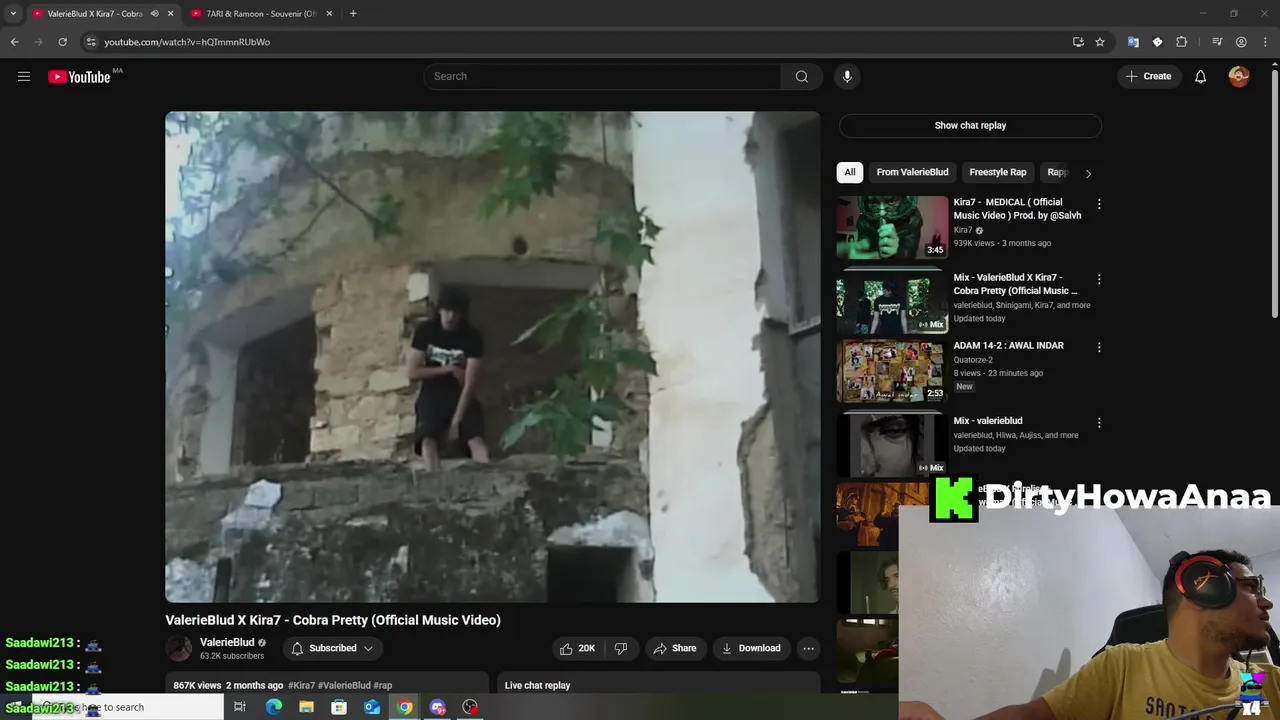Open options for ADAM 14-2 AWAL INDAR
The height and width of the screenshot is (720, 1280).
[1099, 347]
